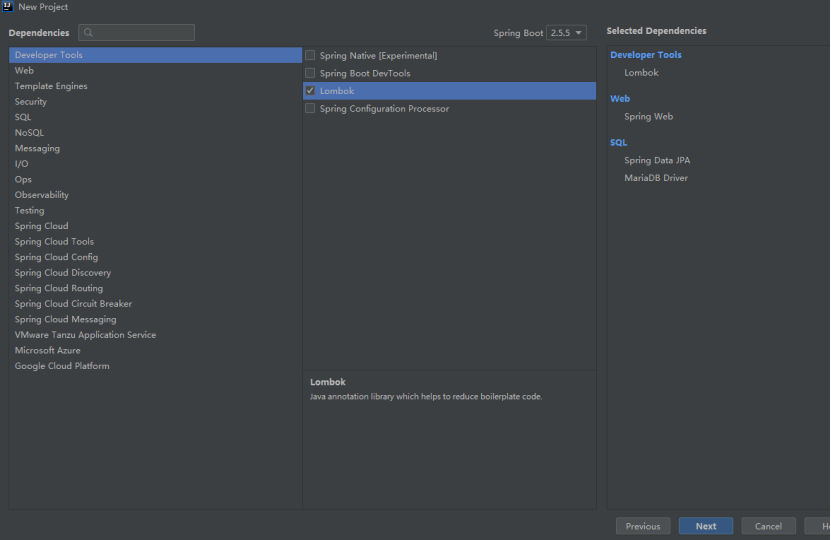Screen dimensions: 831x540
Task: Uncheck the Lombok checkbox
Action: click(310, 91)
